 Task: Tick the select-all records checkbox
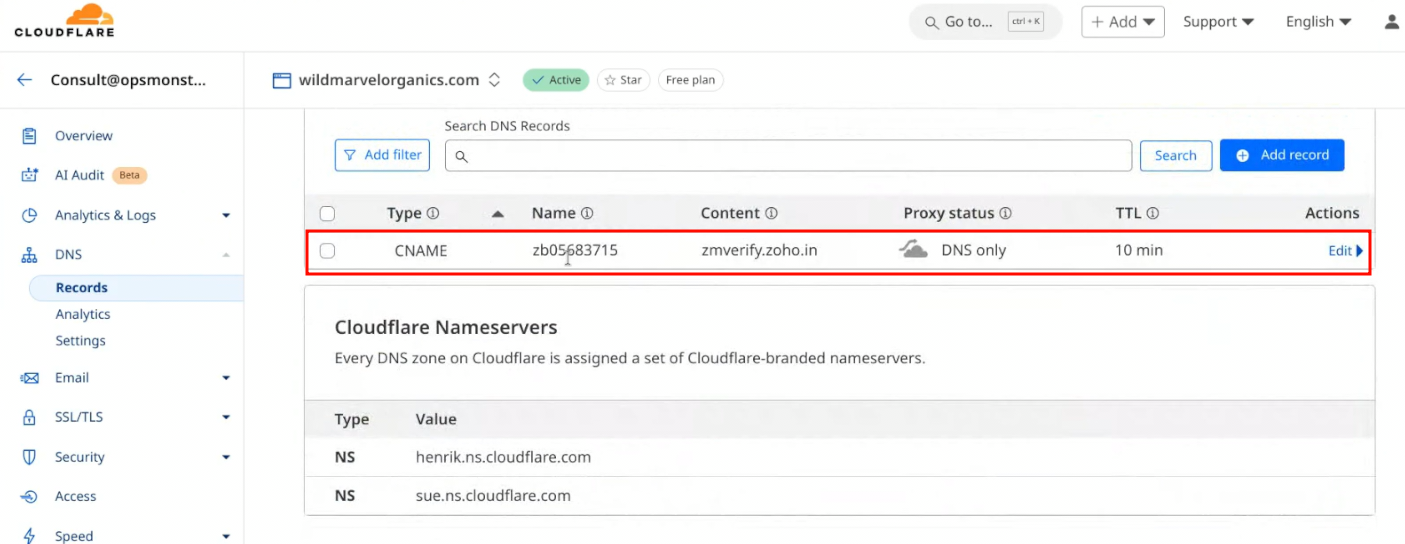[x=327, y=213]
